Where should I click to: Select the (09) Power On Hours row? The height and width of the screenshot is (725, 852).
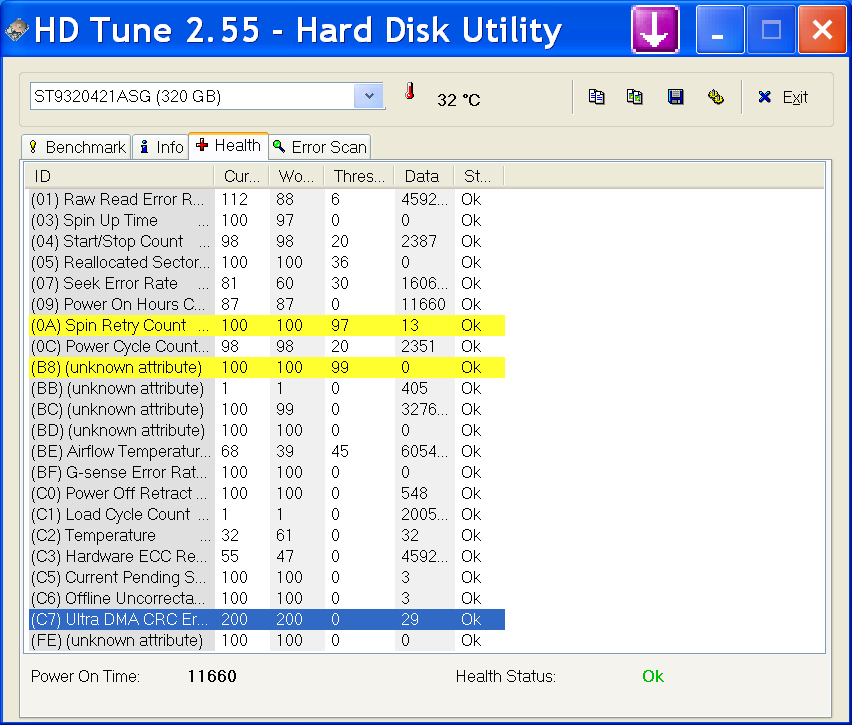click(x=267, y=304)
